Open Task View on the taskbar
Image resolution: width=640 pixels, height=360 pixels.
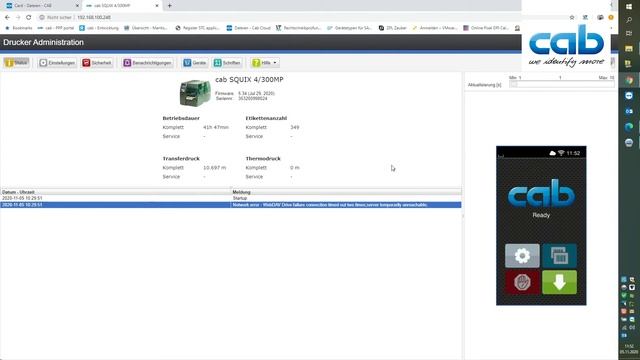point(629,33)
